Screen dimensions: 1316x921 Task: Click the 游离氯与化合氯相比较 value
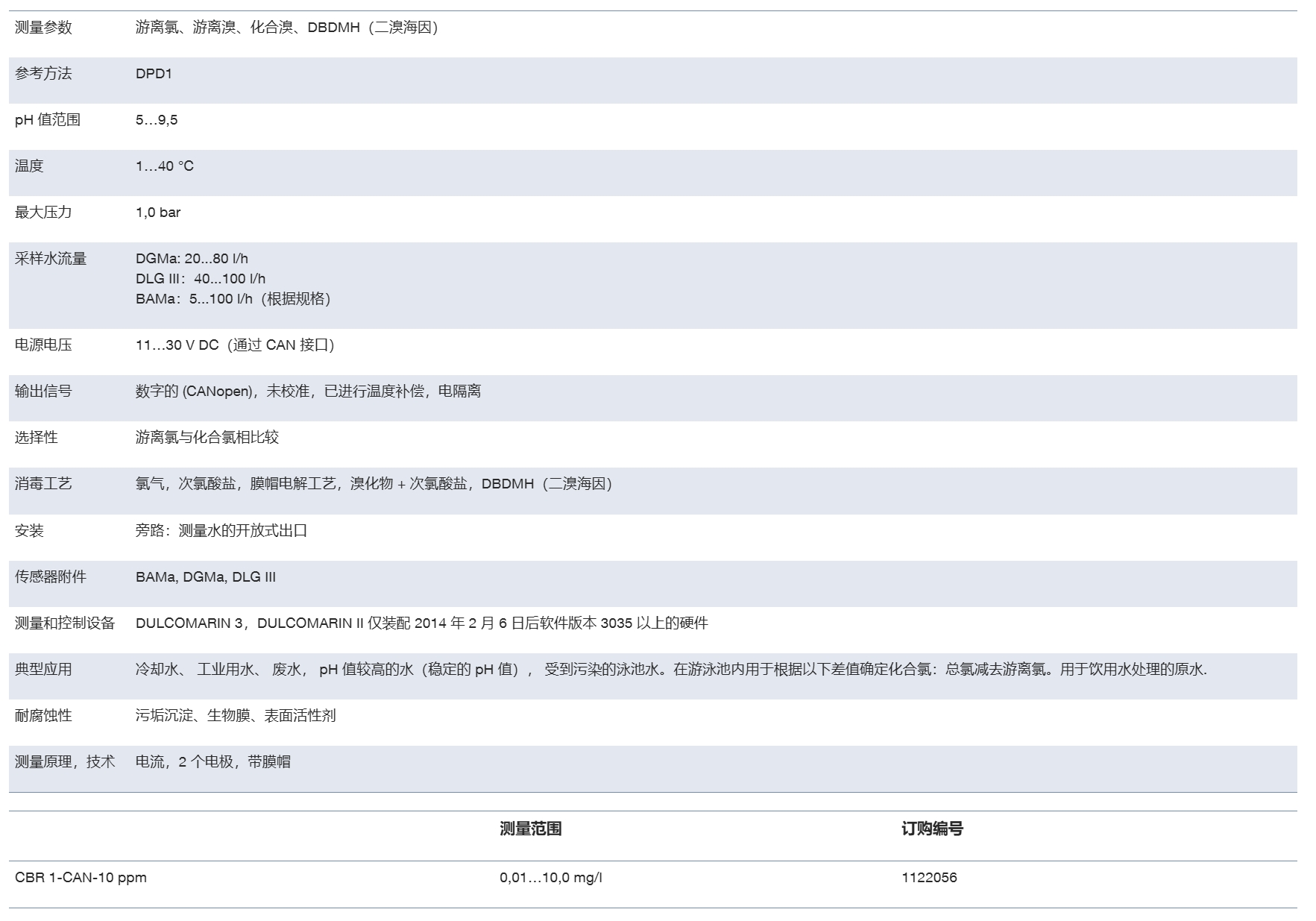pyautogui.click(x=207, y=438)
